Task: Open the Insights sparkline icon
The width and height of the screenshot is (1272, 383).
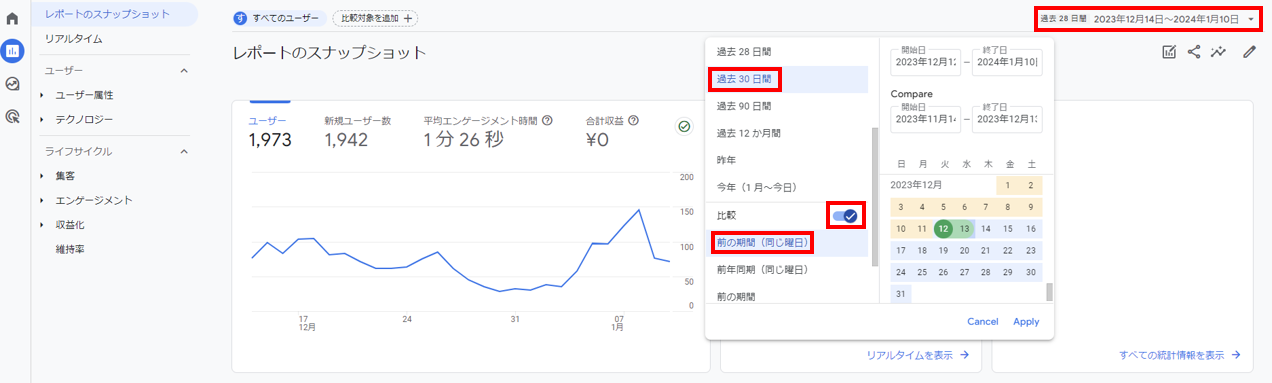Action: pos(1219,52)
